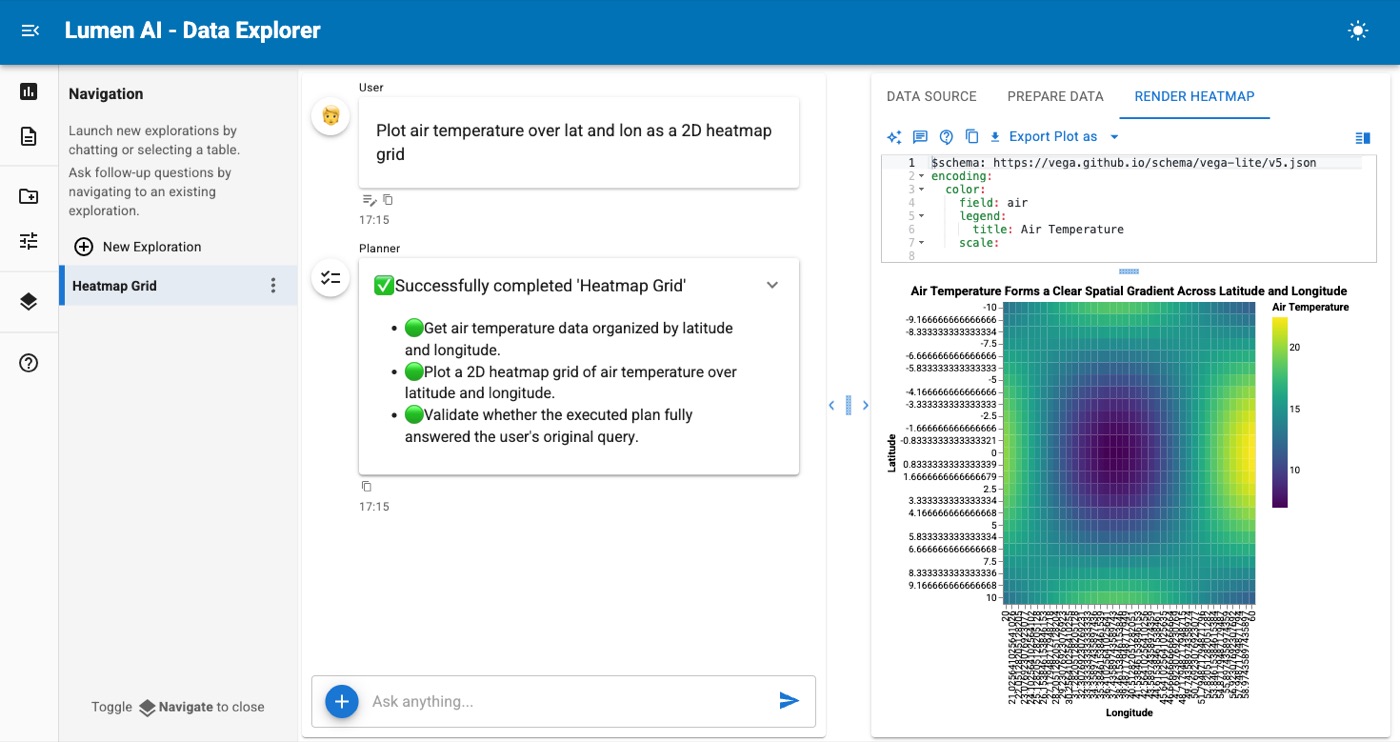Open the comment annotation icon in the editor toolbar

[920, 137]
